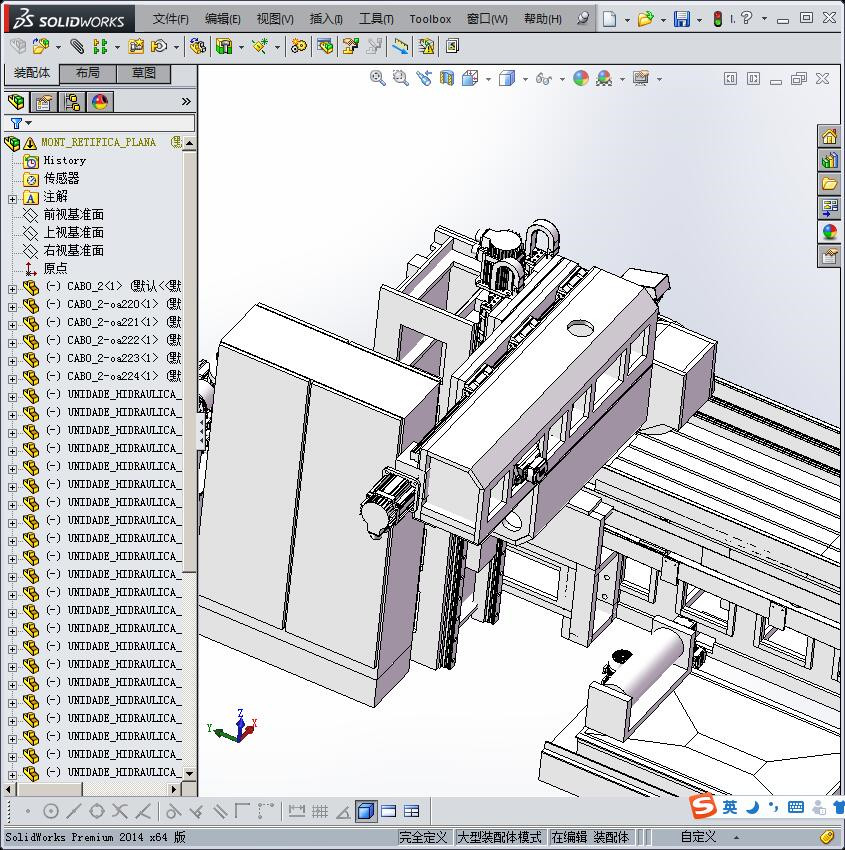Open the FeatureManager design tree tab
845x850 pixels.
pyautogui.click(x=16, y=102)
